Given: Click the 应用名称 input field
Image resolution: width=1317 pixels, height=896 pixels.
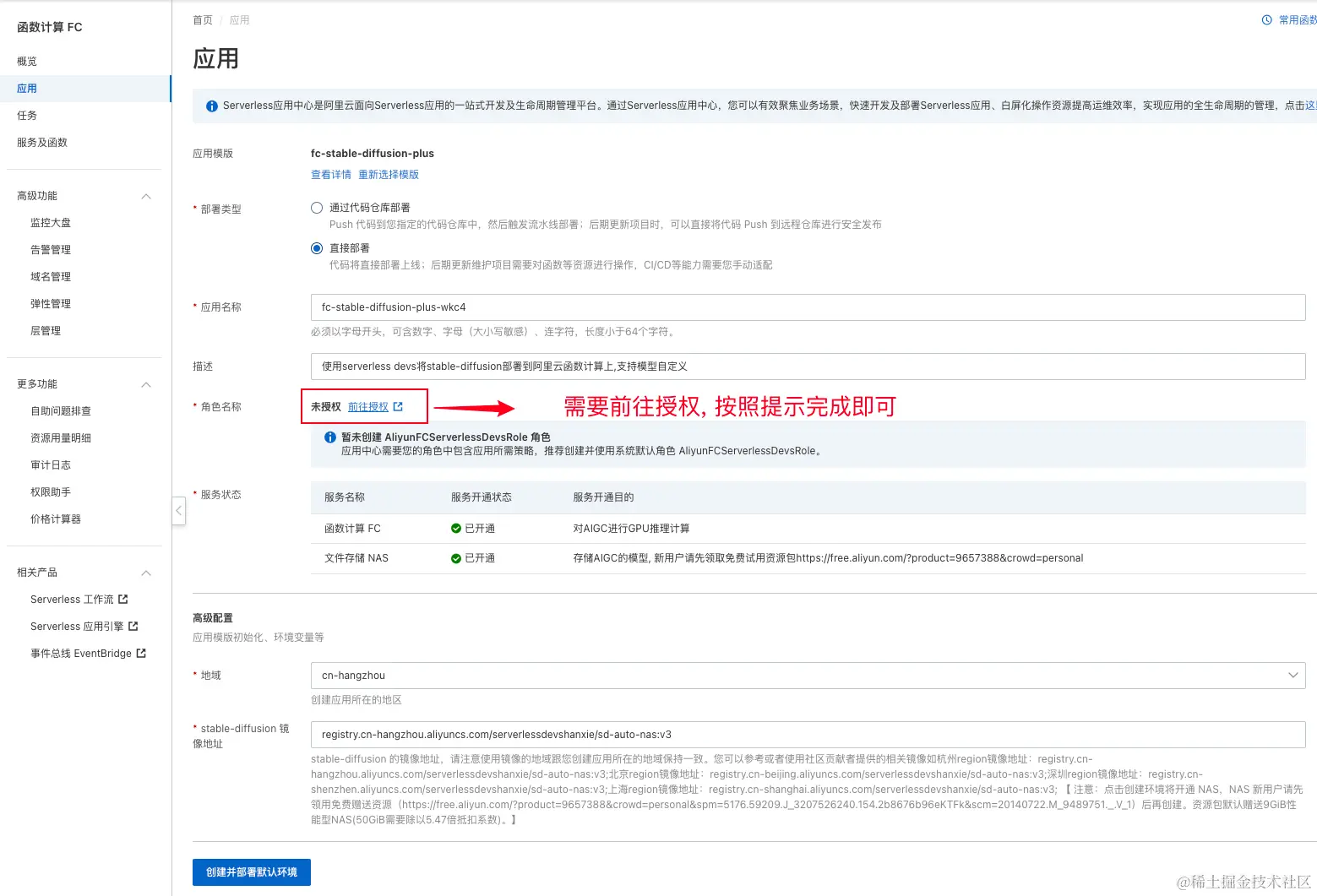Looking at the screenshot, I should click(x=808, y=307).
